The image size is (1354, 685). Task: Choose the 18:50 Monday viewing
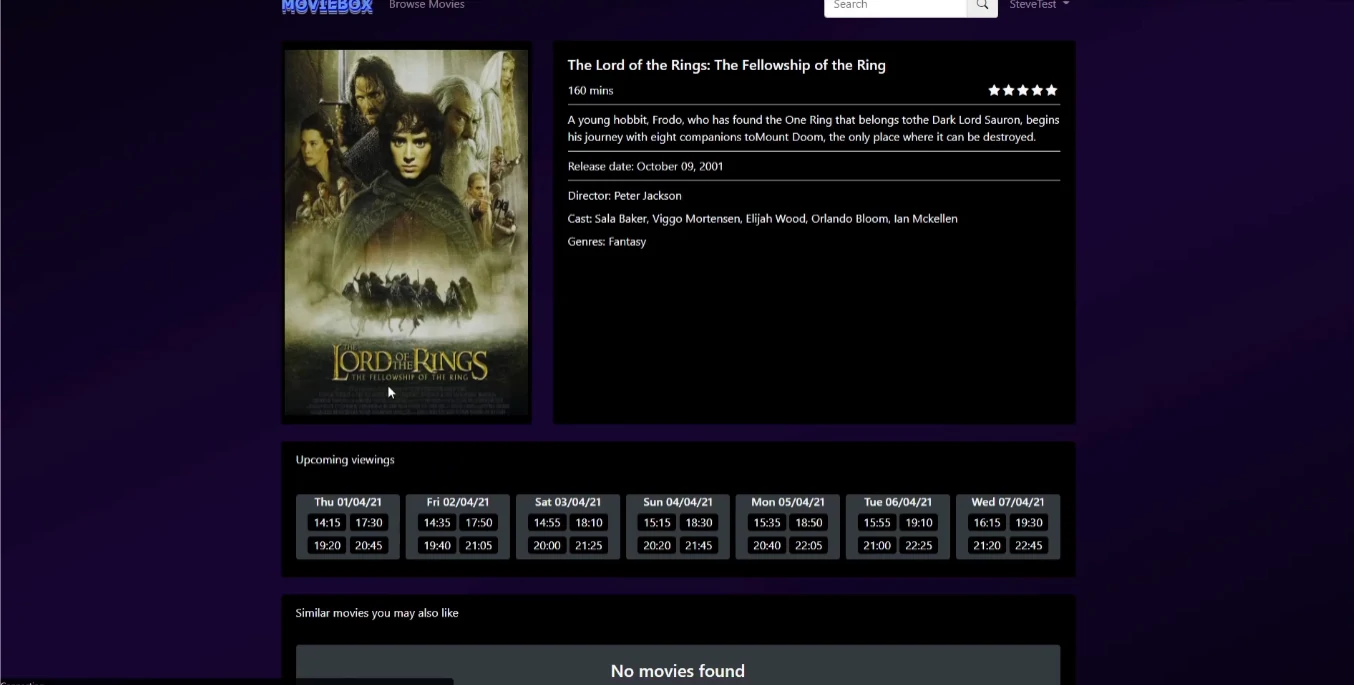[x=809, y=523]
